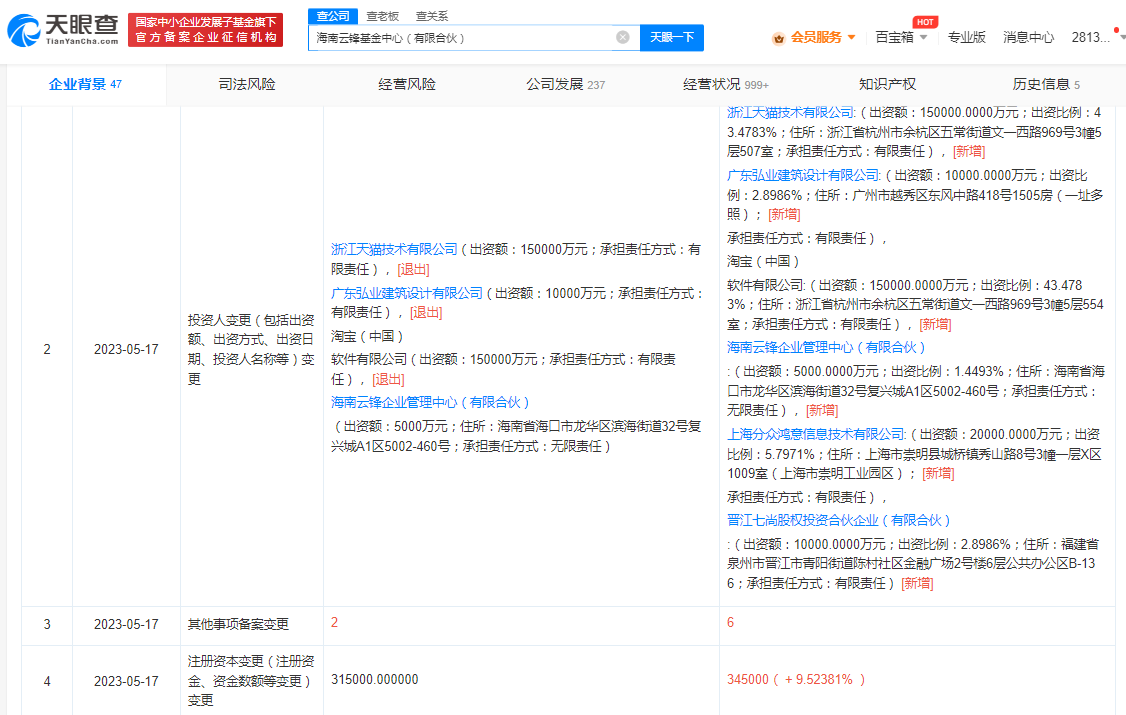Select the 其他事项备案变更 row label
Image resolution: width=1126 pixels, height=715 pixels.
pyautogui.click(x=238, y=625)
